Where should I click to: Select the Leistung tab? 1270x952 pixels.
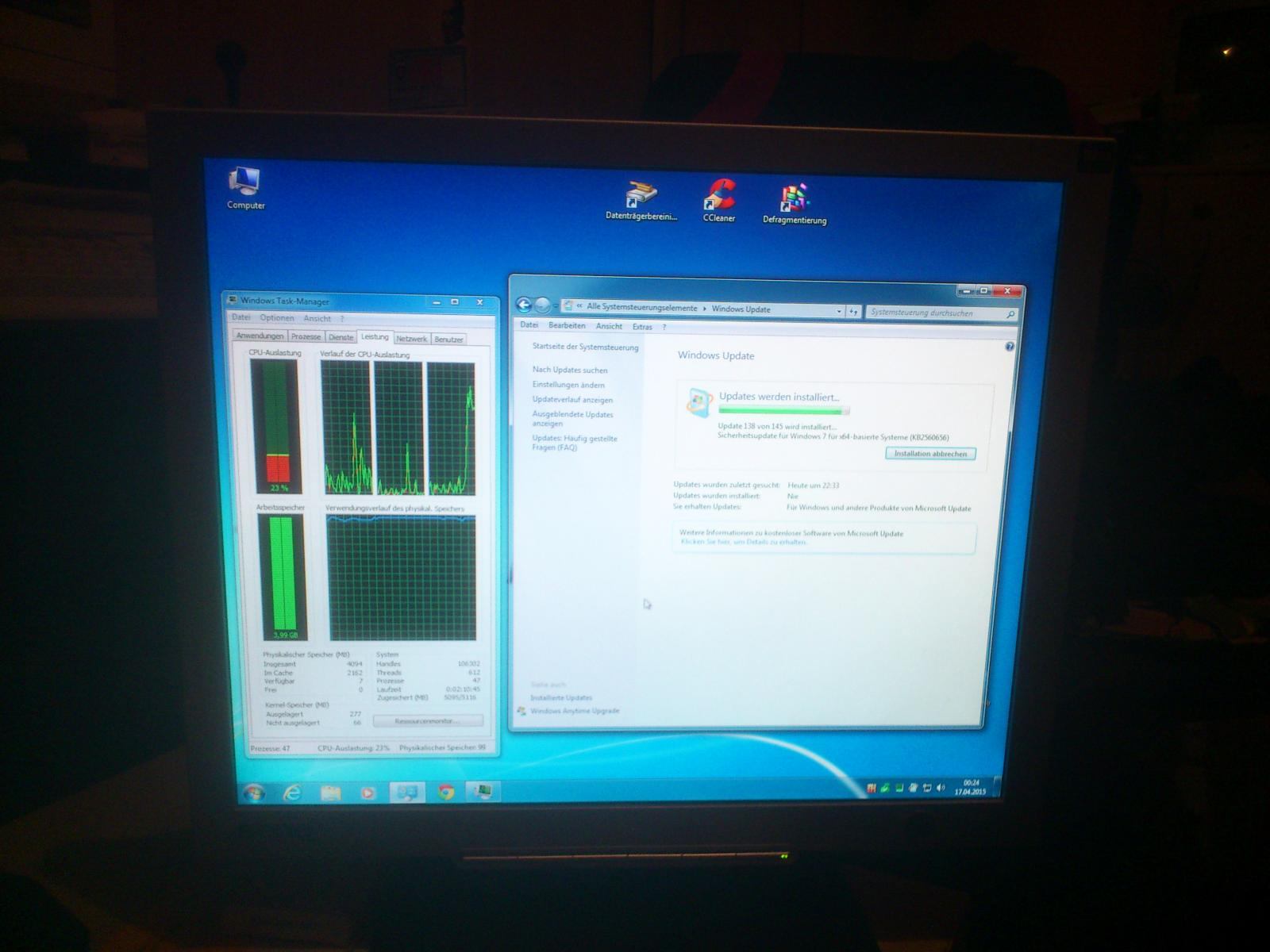[x=375, y=336]
